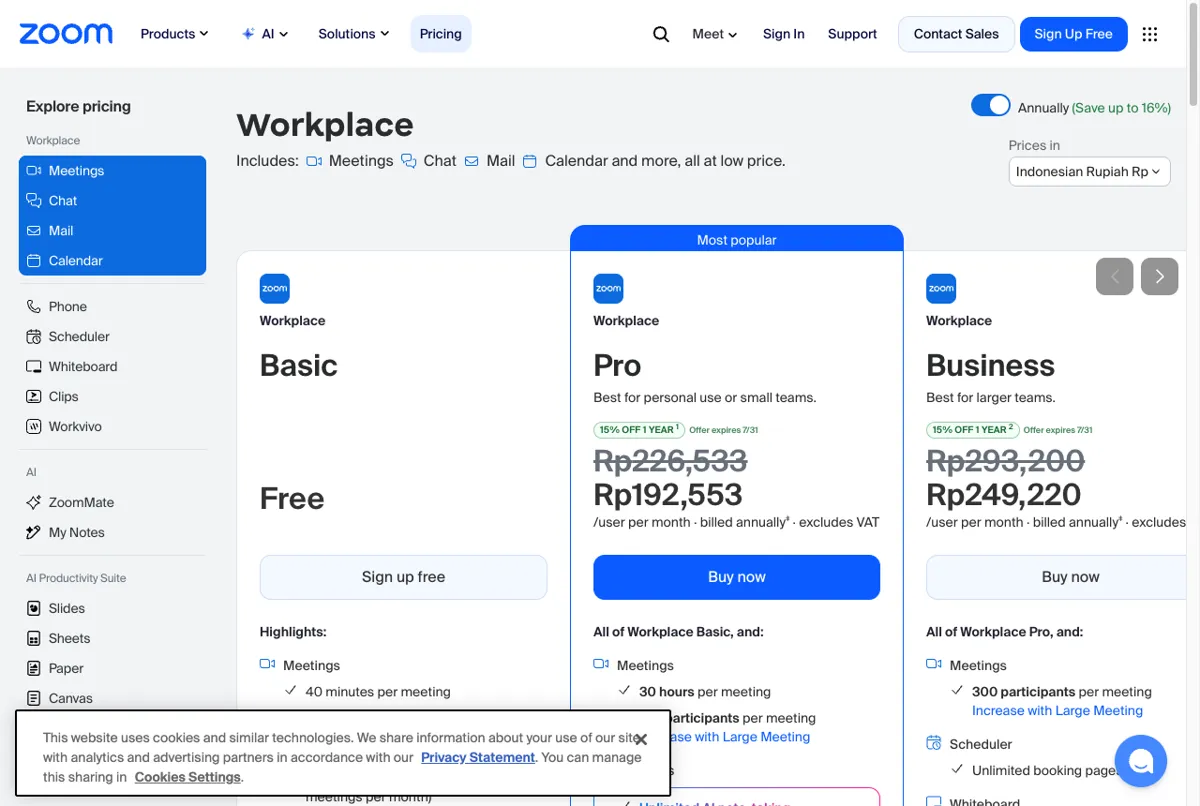This screenshot has width=1200, height=806.
Task: Expand the Solutions menu
Action: point(353,34)
